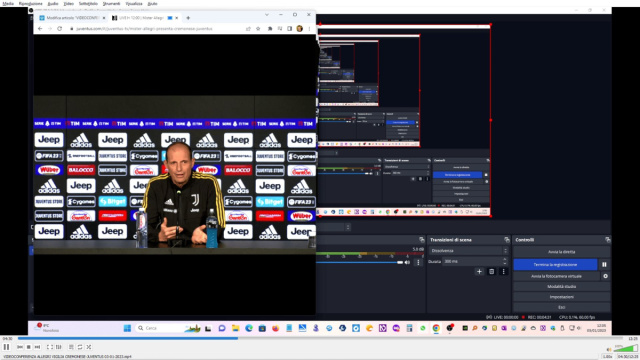This screenshot has width=640, height=360.
Task: Open Chrome three-dot menu
Action: pyautogui.click(x=309, y=29)
